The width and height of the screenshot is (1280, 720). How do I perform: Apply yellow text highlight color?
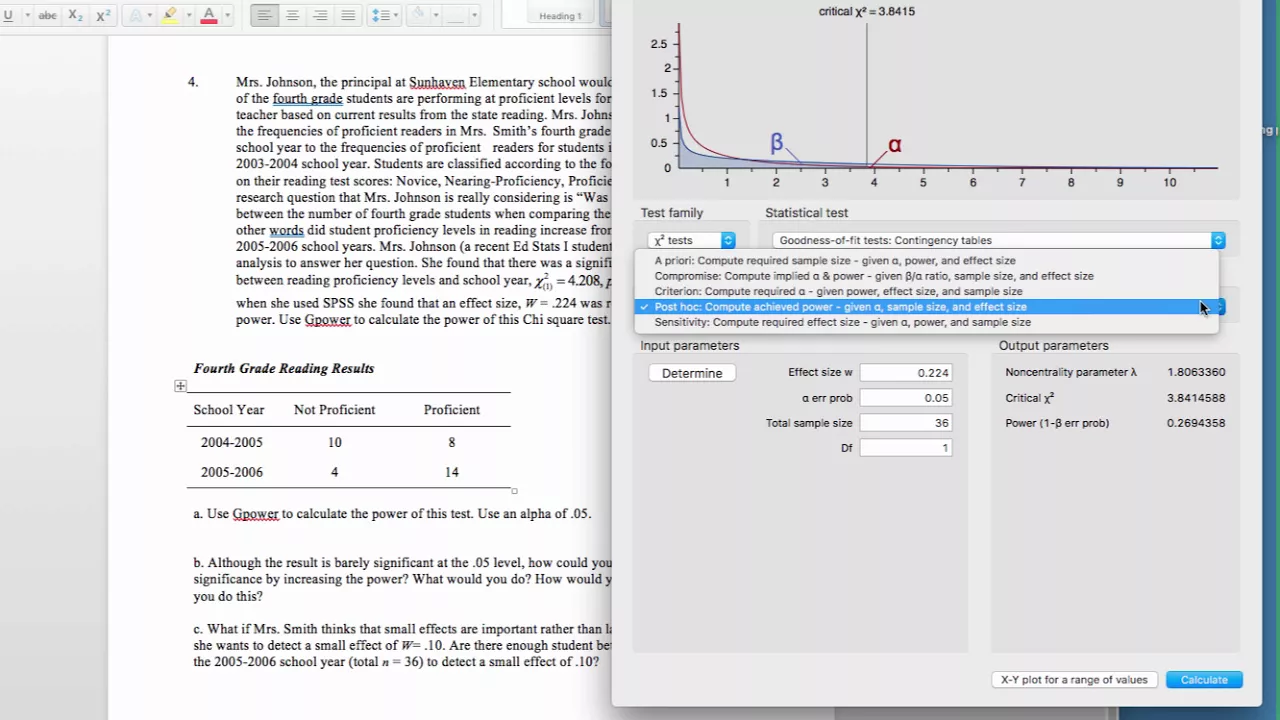pos(170,16)
